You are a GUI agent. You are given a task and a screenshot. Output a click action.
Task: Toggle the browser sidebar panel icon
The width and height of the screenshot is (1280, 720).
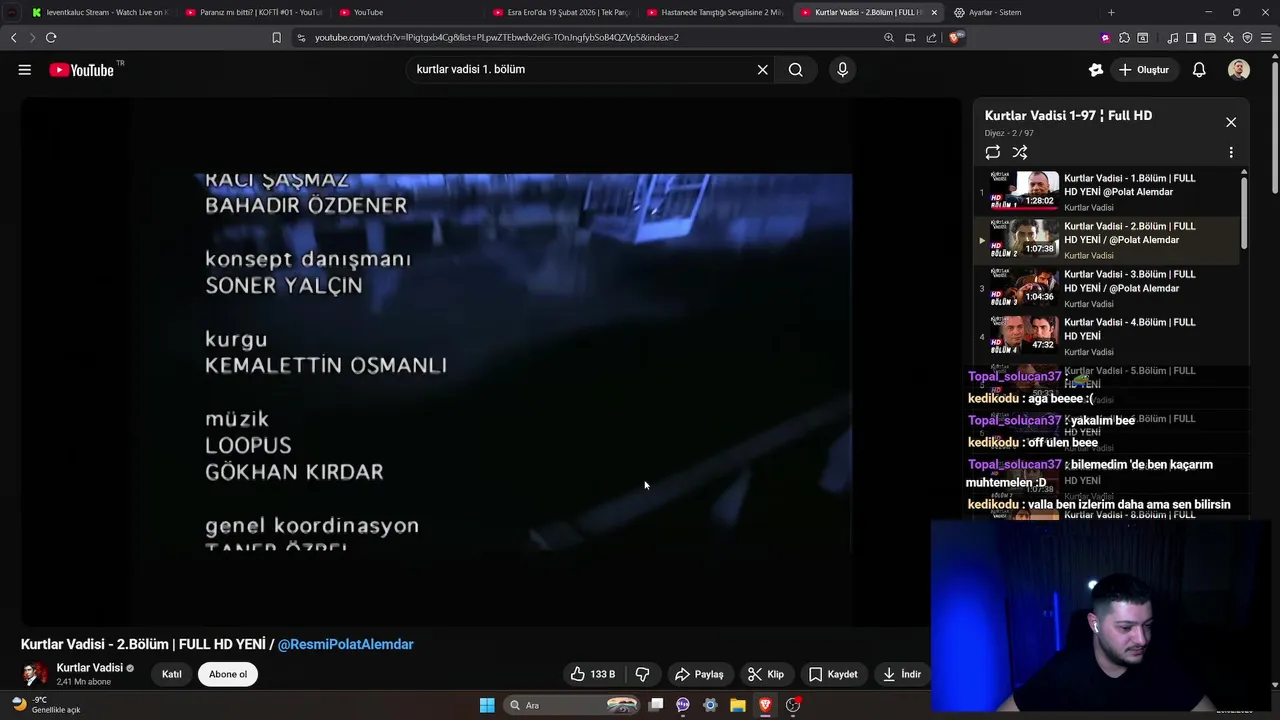pos(1191,38)
